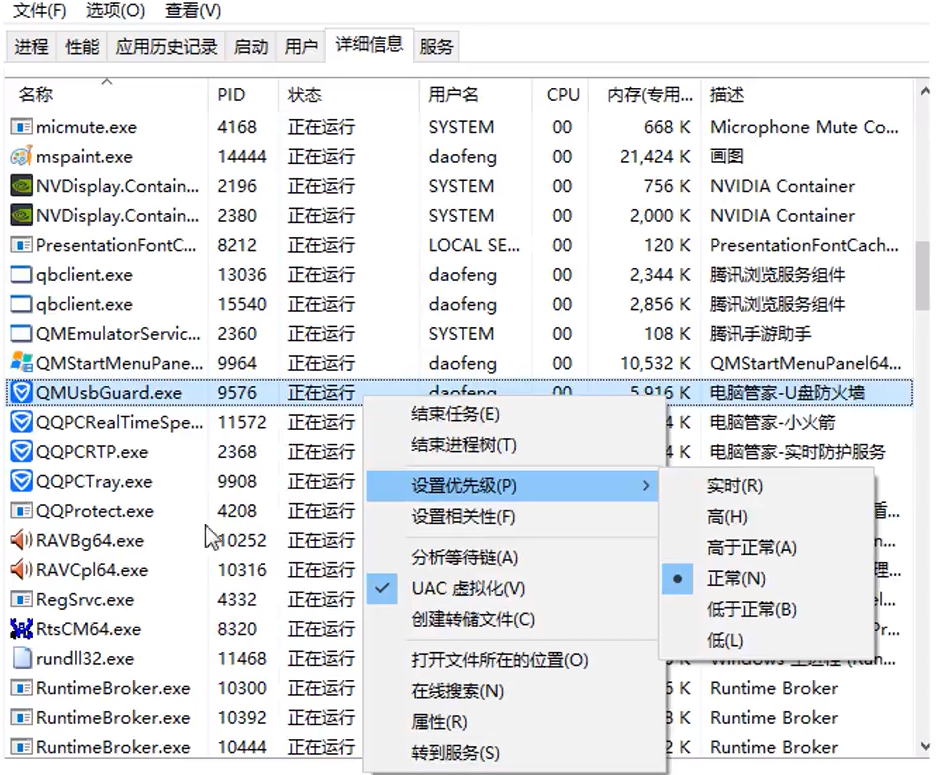Click RuntimeBroker.exe icon for PID 10444
Viewport: 942px width, 775px height.
click(x=22, y=747)
